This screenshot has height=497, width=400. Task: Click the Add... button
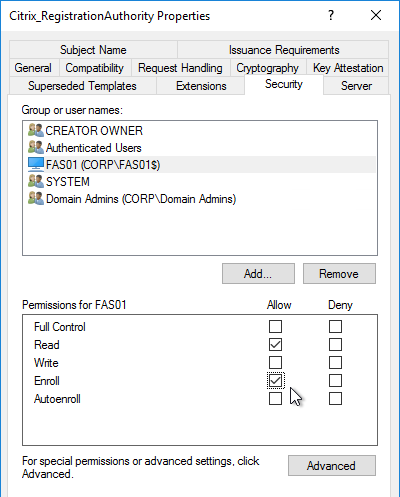(258, 274)
